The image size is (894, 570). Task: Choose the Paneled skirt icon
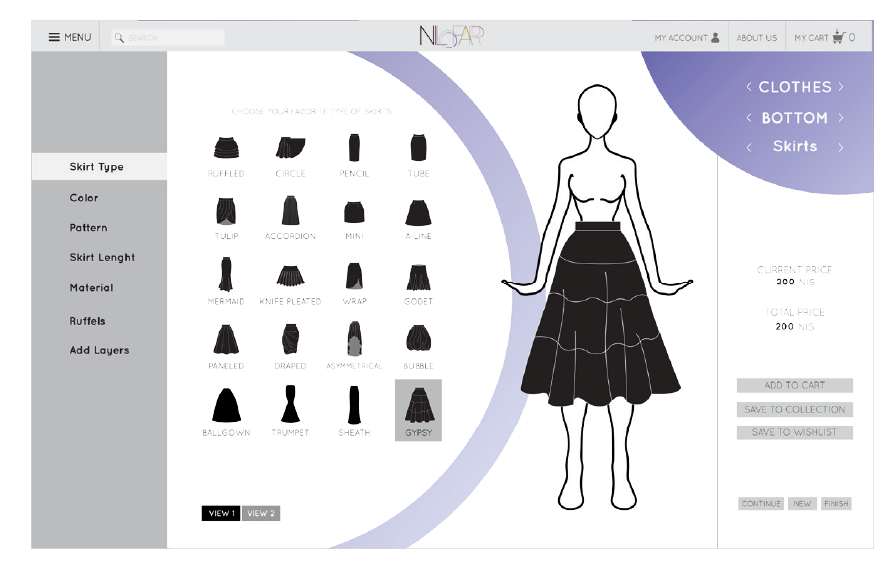click(x=226, y=340)
